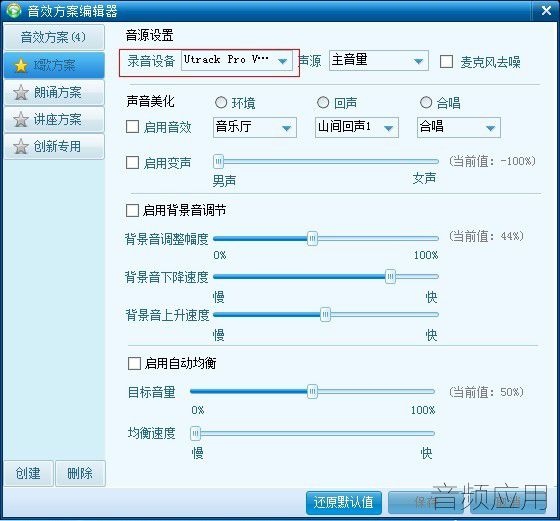Click the 还原默认值 button
Viewport: 560px width, 521px height.
pyautogui.click(x=344, y=503)
